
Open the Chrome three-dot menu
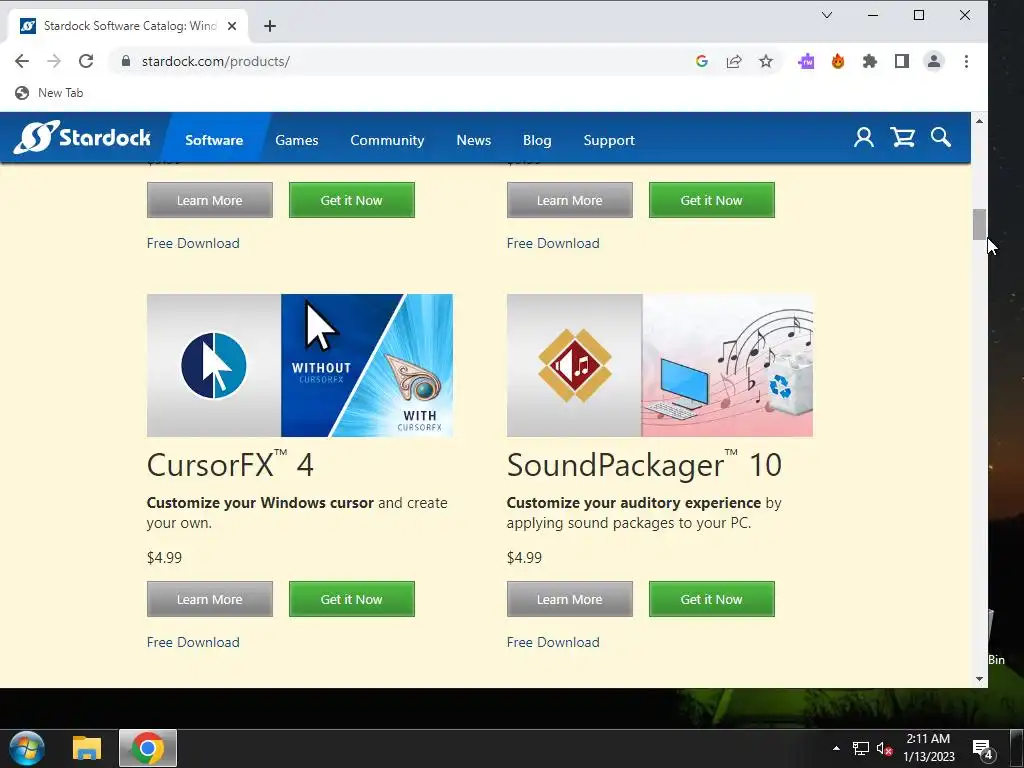click(966, 61)
